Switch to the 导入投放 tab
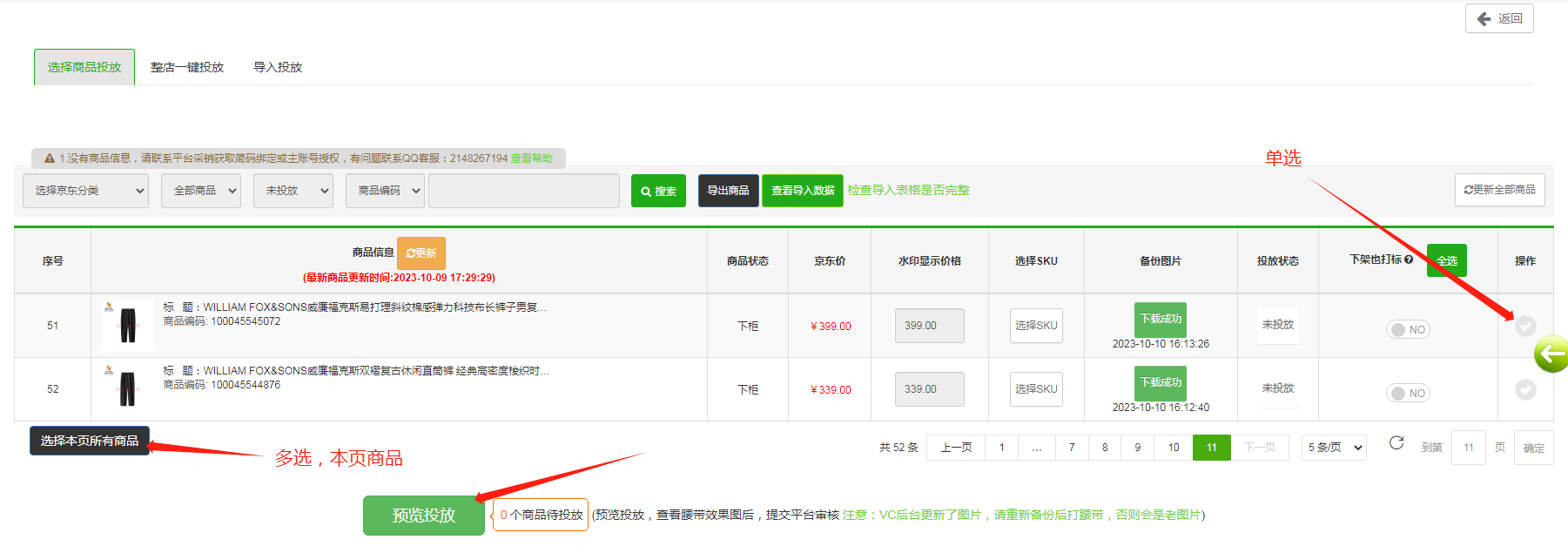Screen dimensions: 1568x553 pos(278,67)
